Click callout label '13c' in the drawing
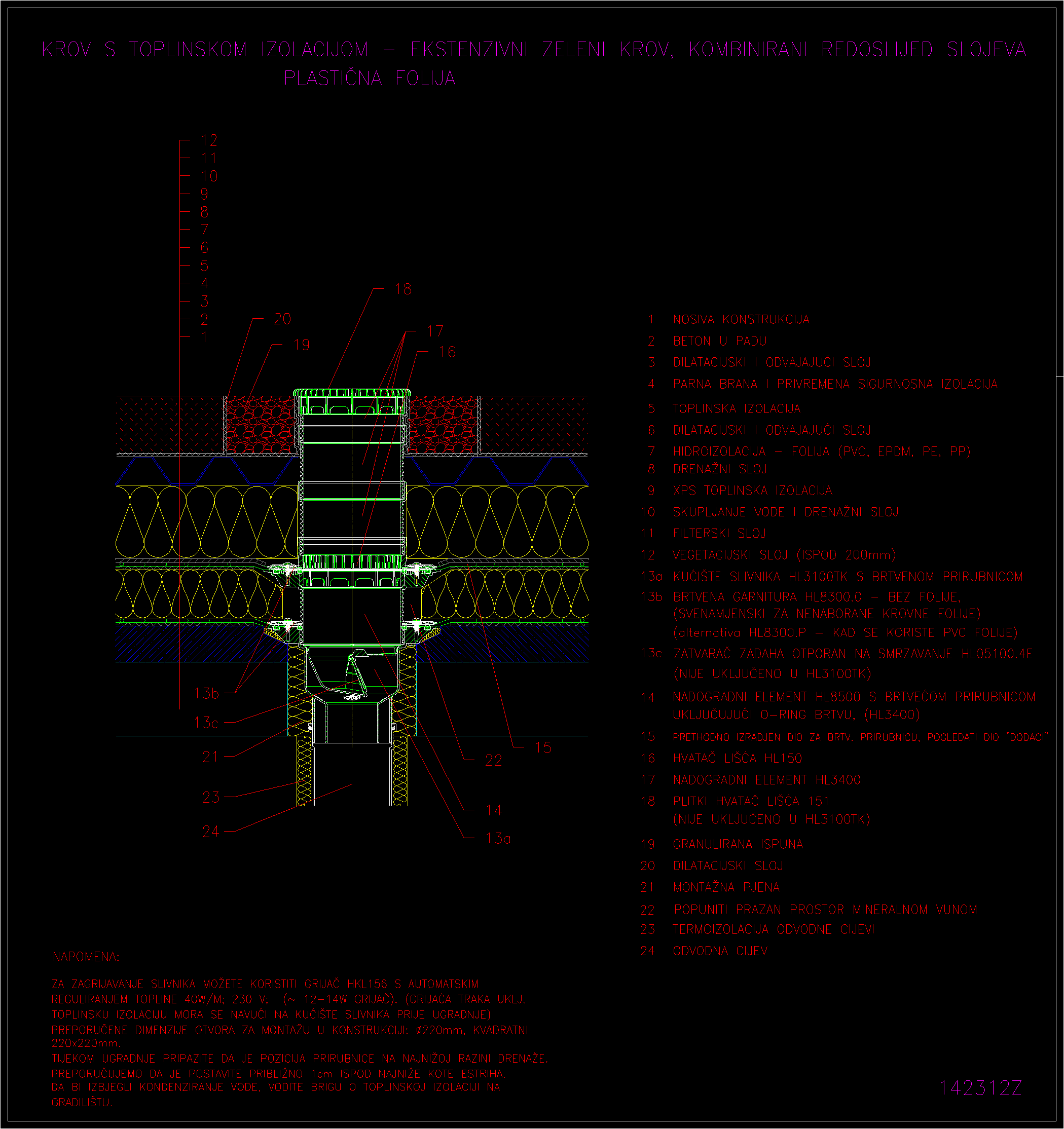 coord(206,723)
